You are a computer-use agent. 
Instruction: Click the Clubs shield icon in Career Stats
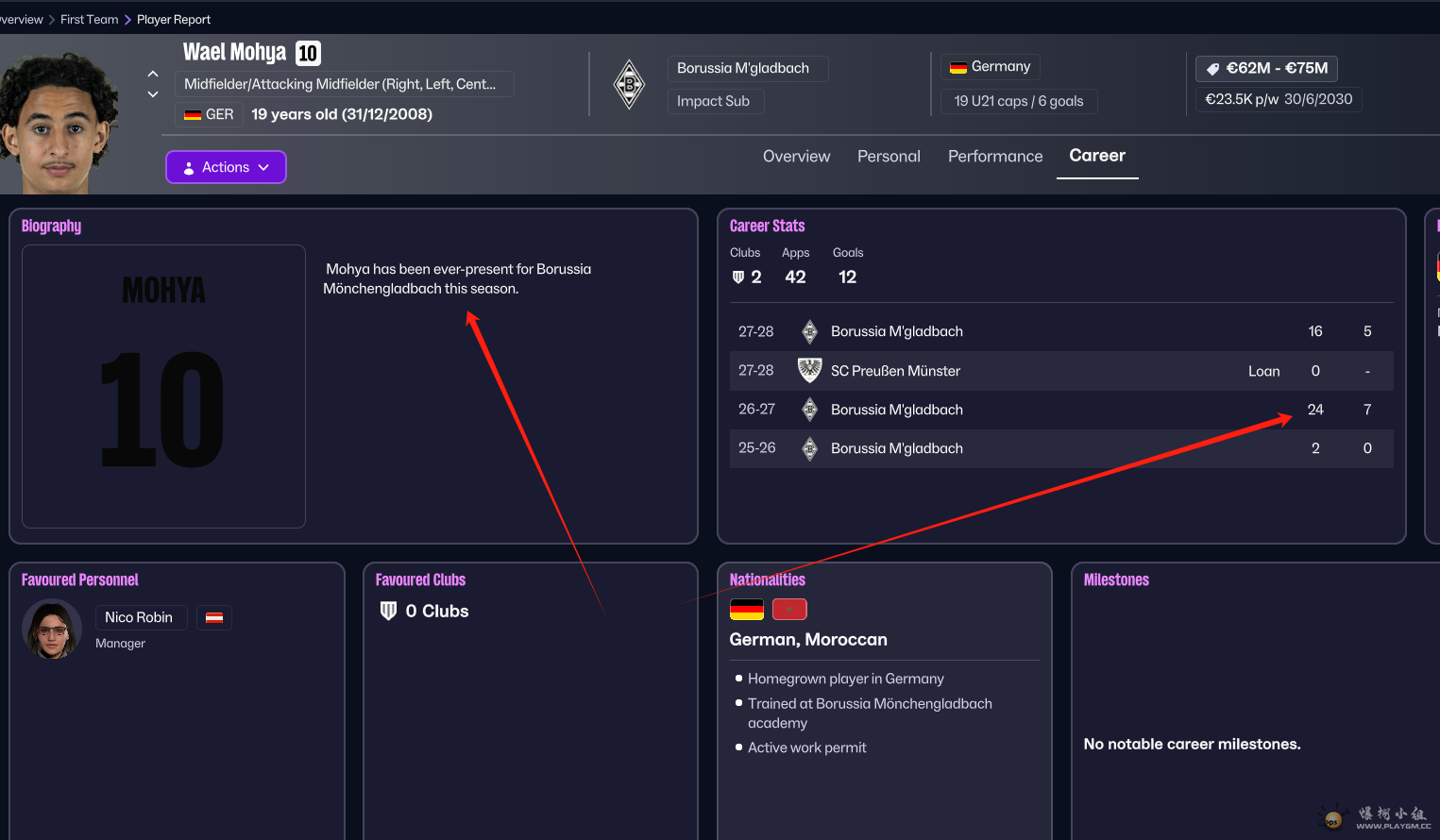point(738,277)
